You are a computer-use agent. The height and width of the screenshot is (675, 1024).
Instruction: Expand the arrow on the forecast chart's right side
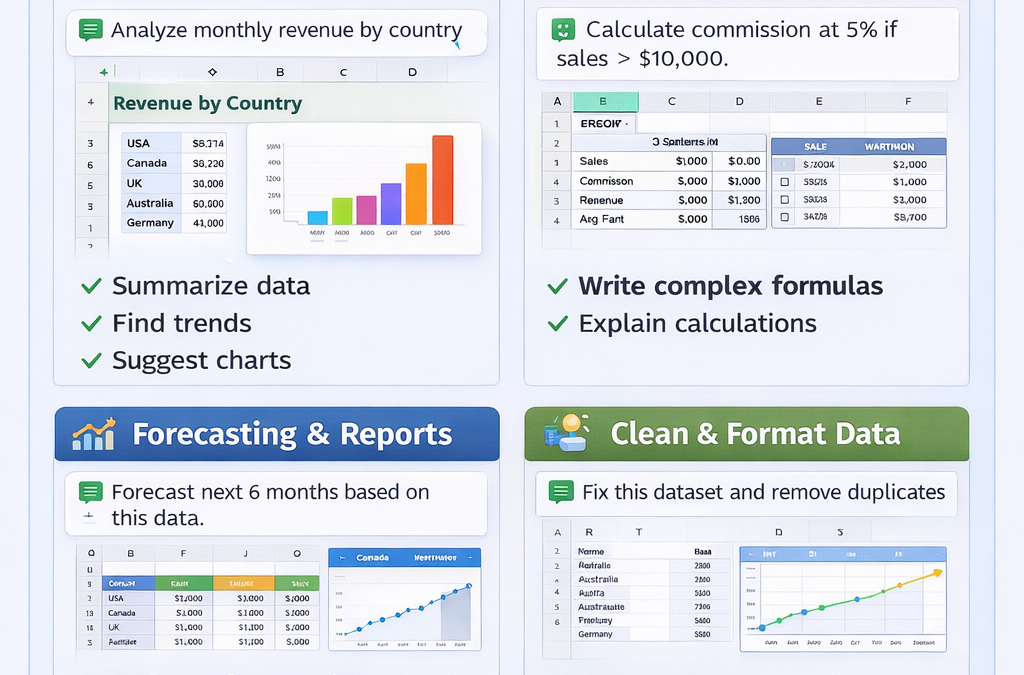[469, 558]
